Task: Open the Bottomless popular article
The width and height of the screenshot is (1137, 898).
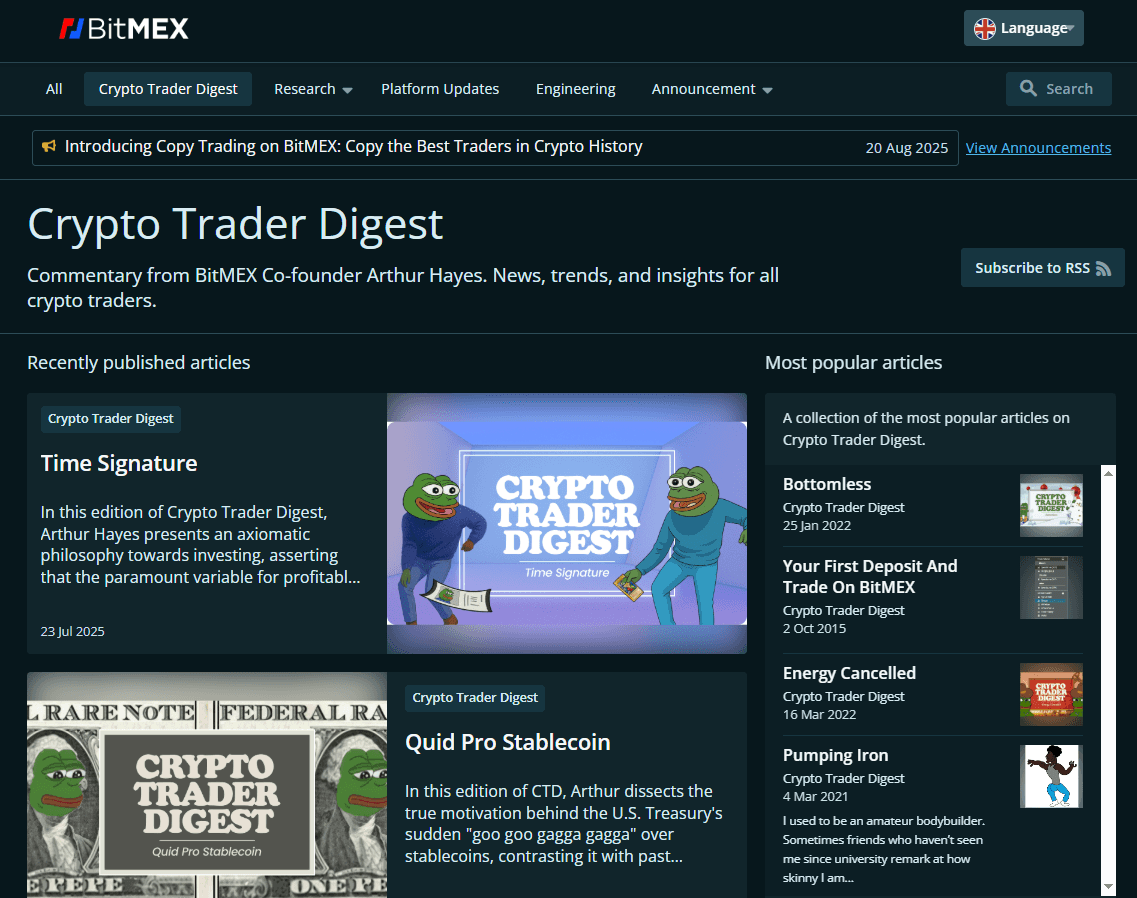Action: pos(827,485)
